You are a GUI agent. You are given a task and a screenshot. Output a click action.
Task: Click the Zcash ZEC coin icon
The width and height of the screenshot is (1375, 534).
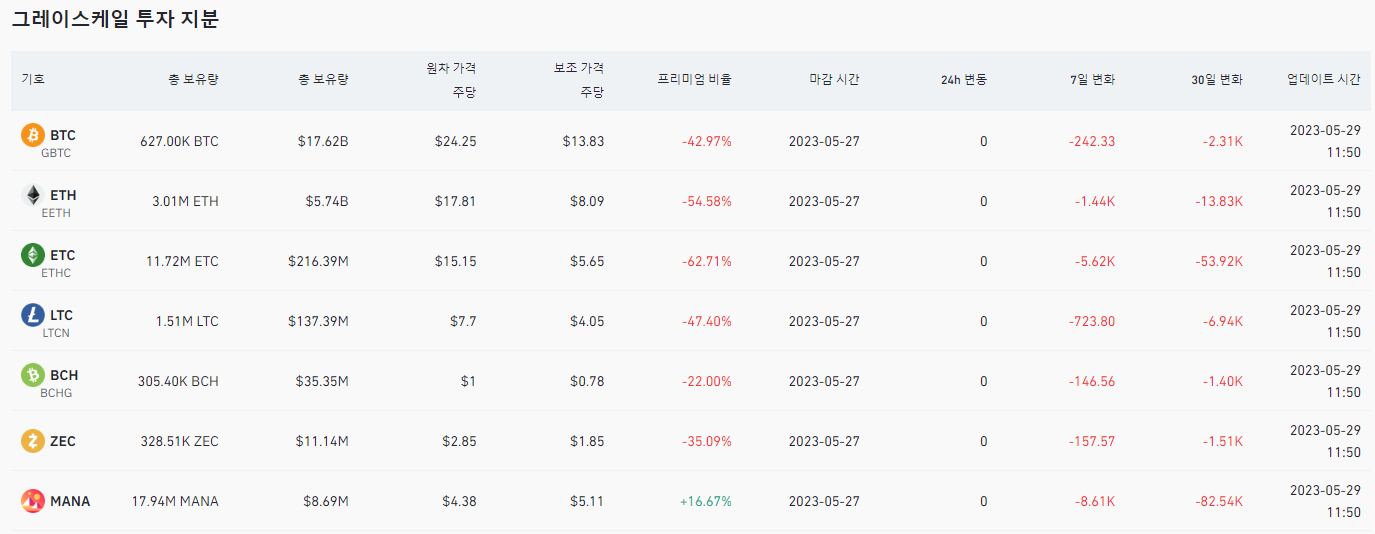tap(33, 441)
